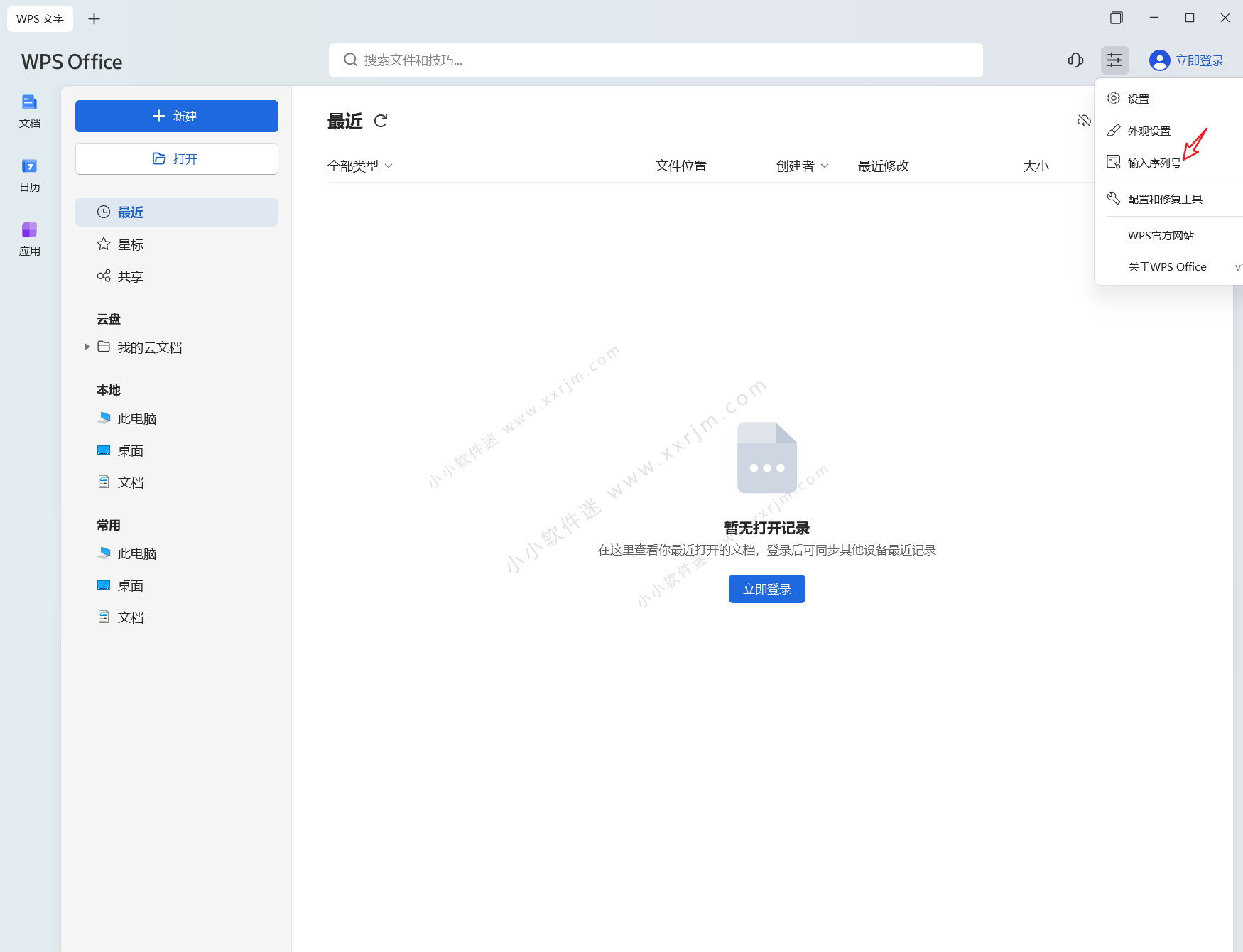Open 桌面 under 常用

click(x=176, y=585)
